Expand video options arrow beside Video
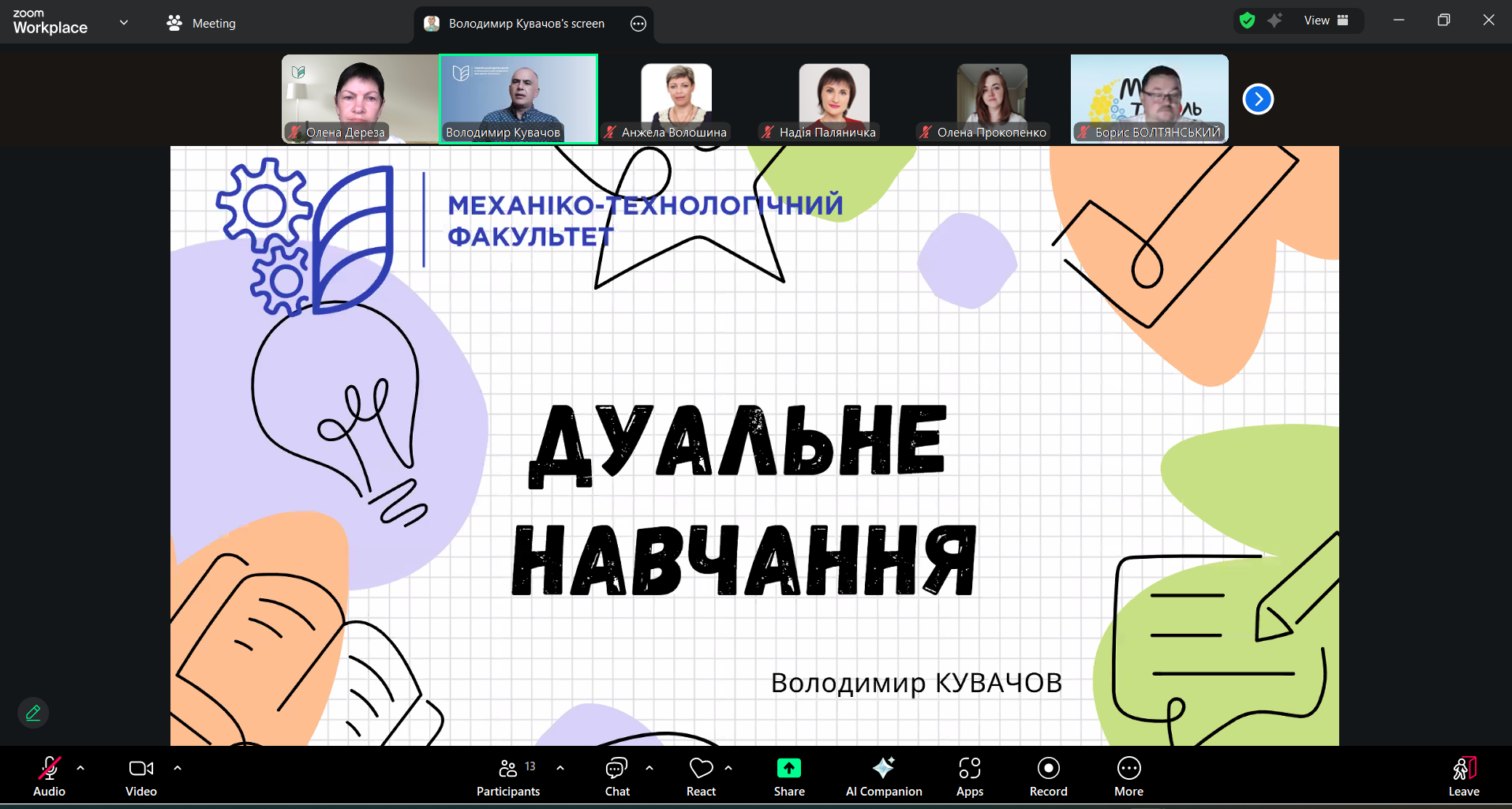Viewport: 1512px width, 809px height. point(178,767)
